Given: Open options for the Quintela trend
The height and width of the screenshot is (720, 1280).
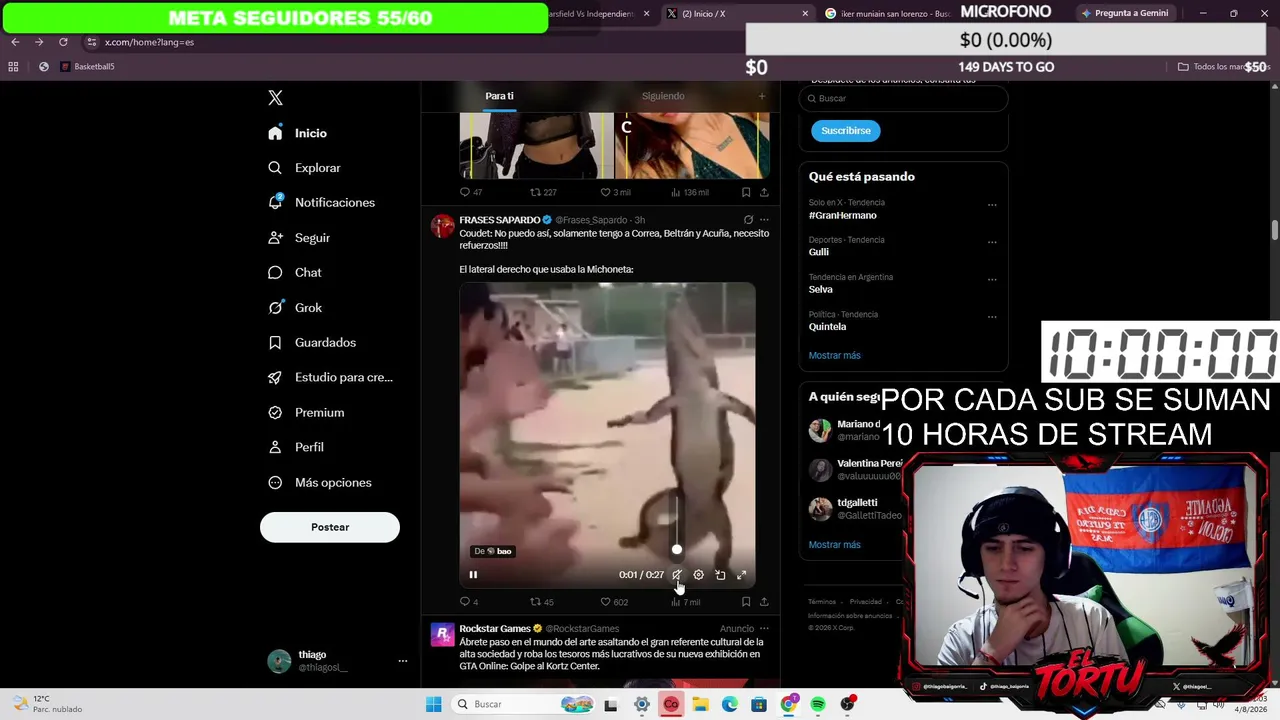Looking at the screenshot, I should tap(992, 317).
